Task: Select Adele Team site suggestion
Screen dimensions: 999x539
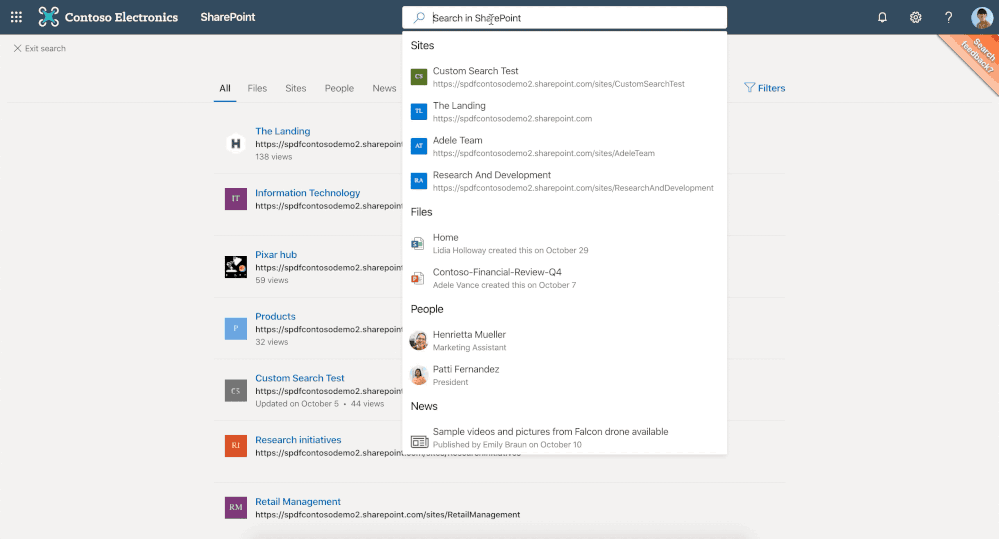Action: (x=564, y=147)
